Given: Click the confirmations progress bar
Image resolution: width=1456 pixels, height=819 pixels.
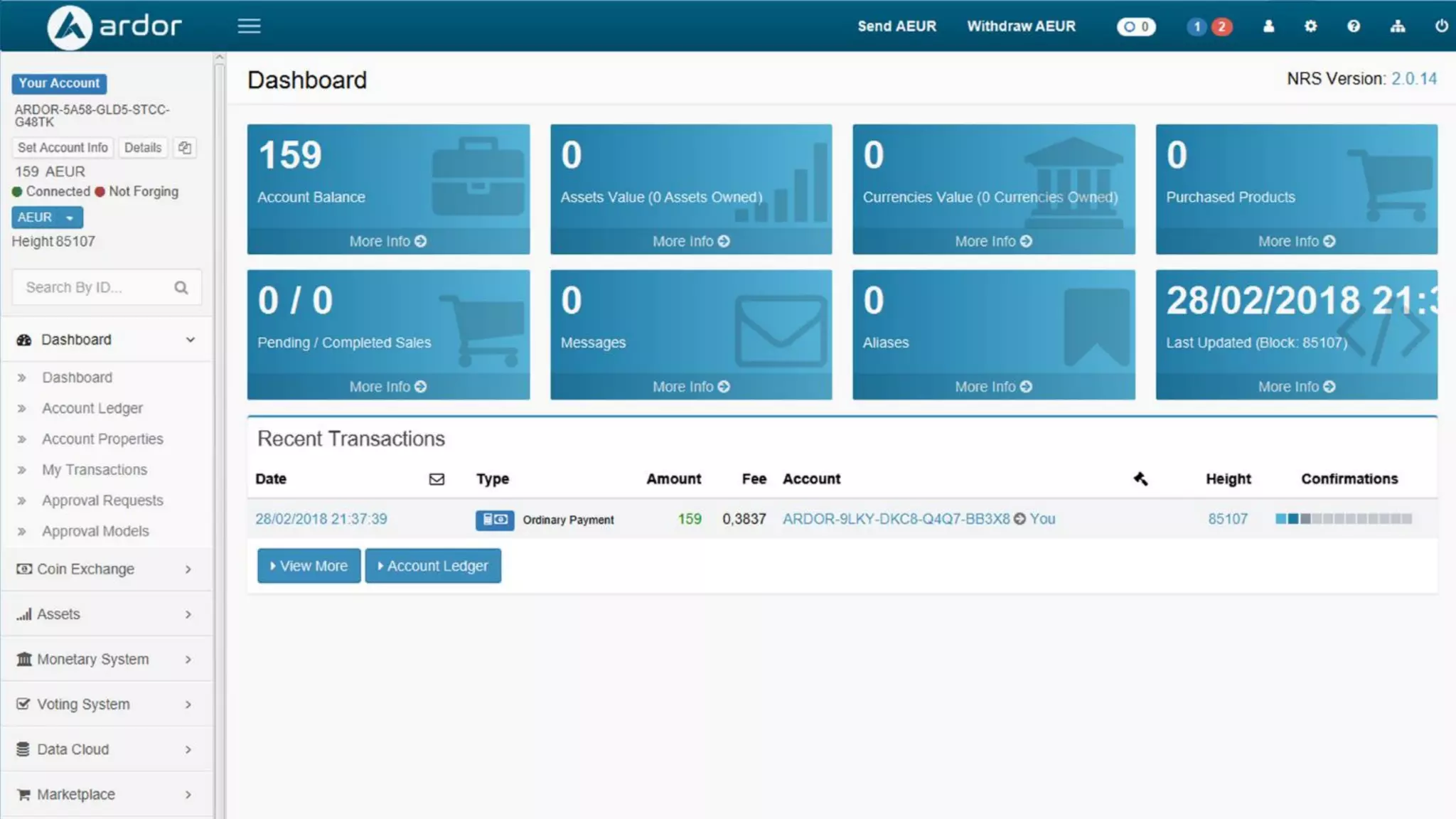Looking at the screenshot, I should pos(1343,519).
